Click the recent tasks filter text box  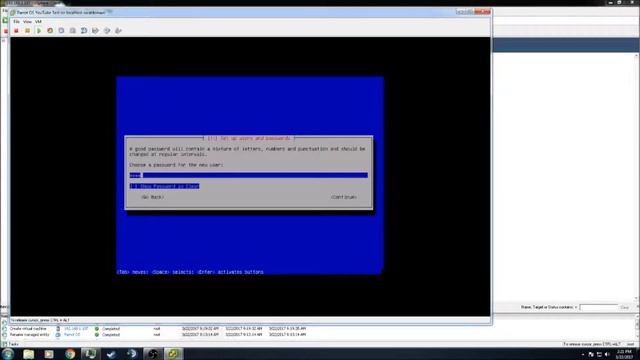[x=598, y=307]
